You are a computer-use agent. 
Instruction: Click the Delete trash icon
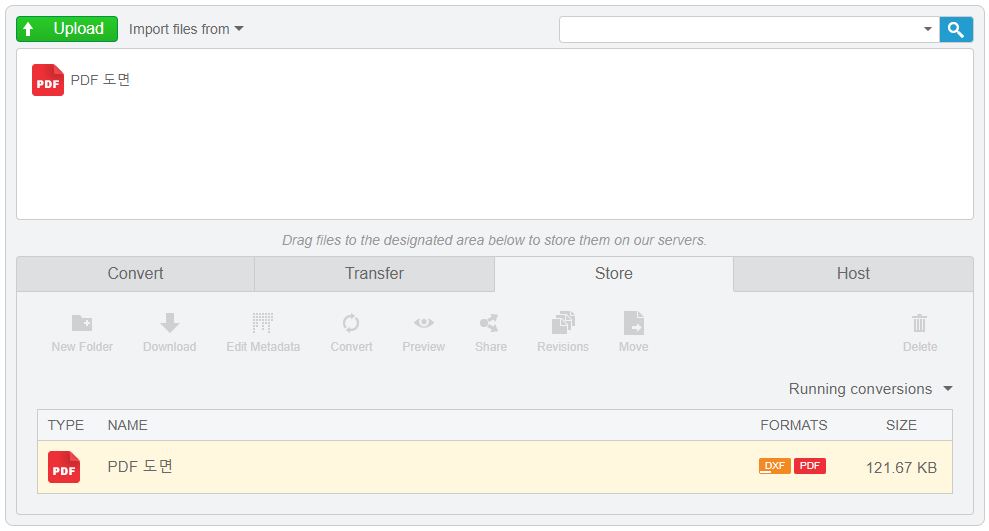click(920, 324)
